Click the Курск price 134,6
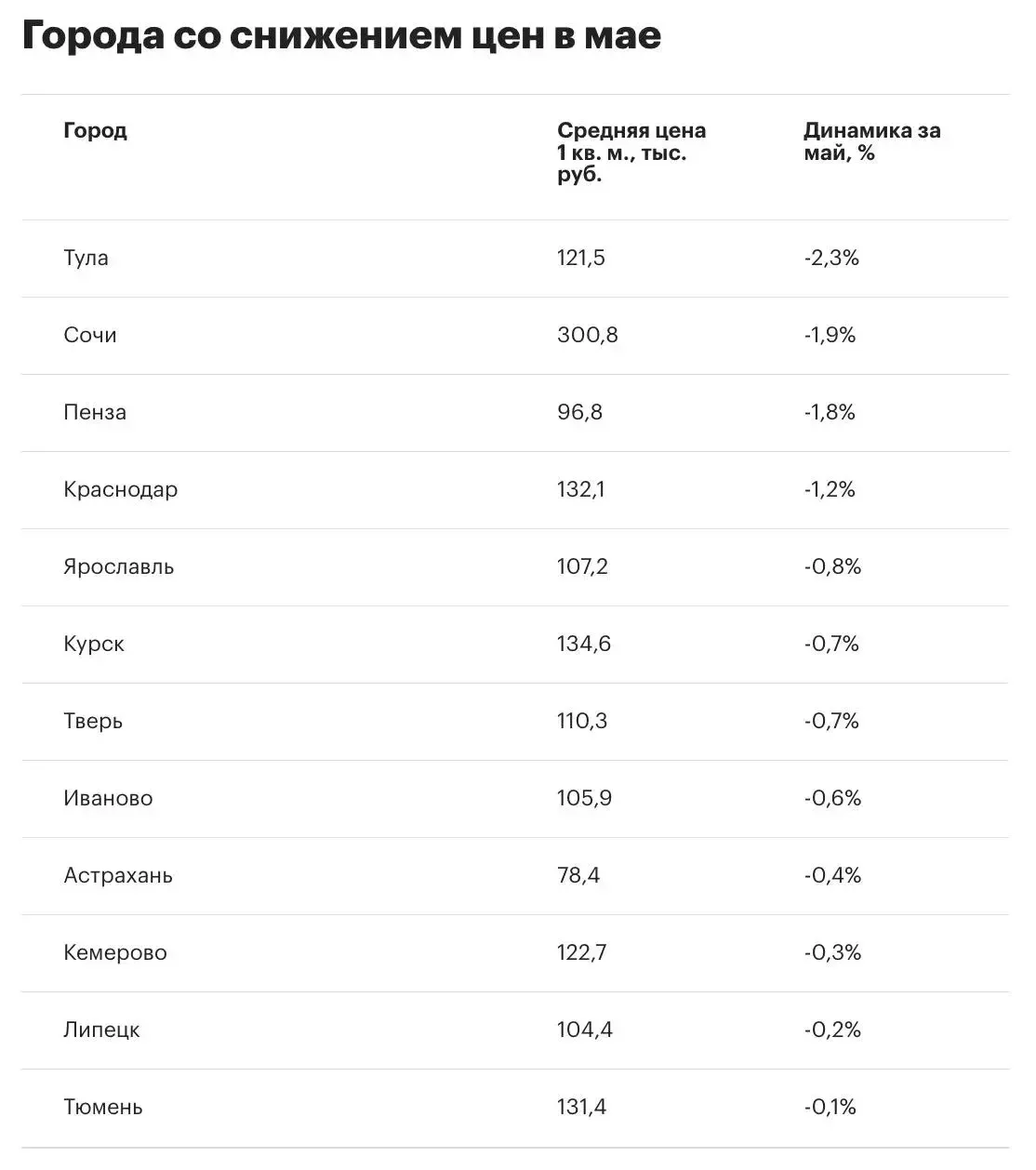This screenshot has width=1036, height=1170. [584, 644]
